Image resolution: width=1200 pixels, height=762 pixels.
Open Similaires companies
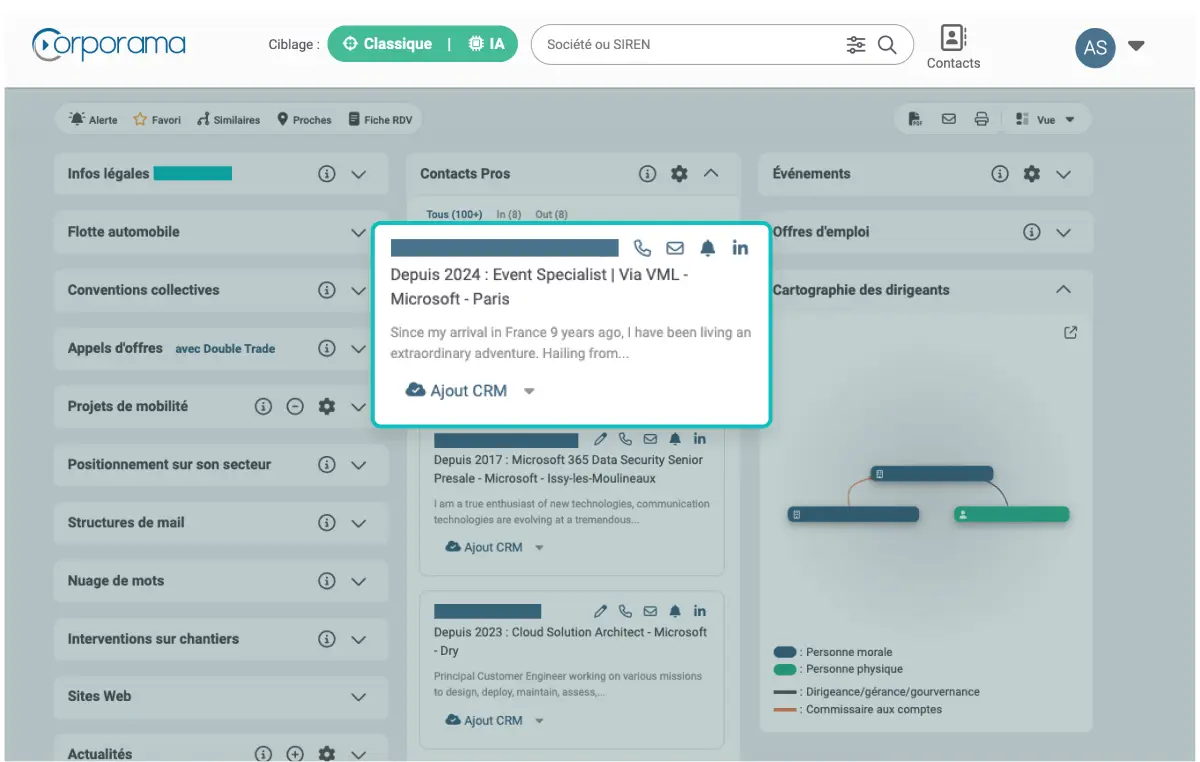pos(229,119)
